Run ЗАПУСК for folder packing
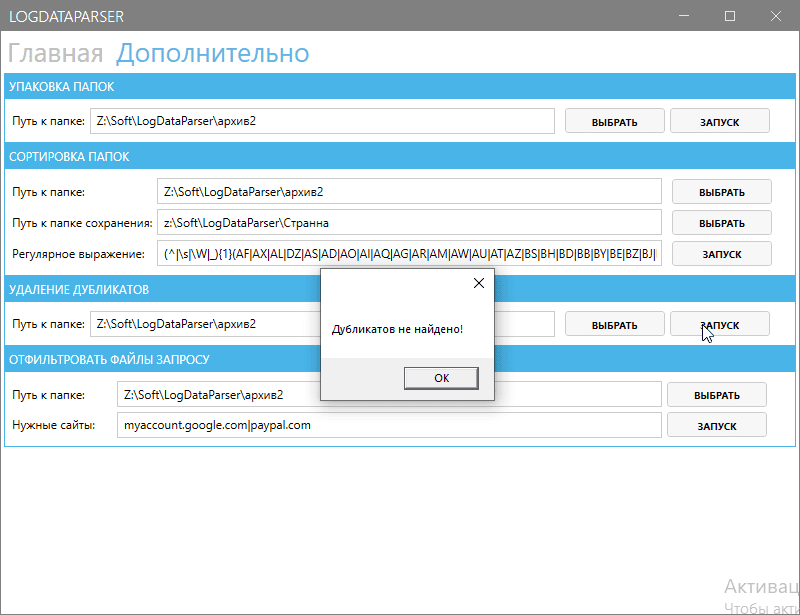800x615 pixels. [x=719, y=120]
